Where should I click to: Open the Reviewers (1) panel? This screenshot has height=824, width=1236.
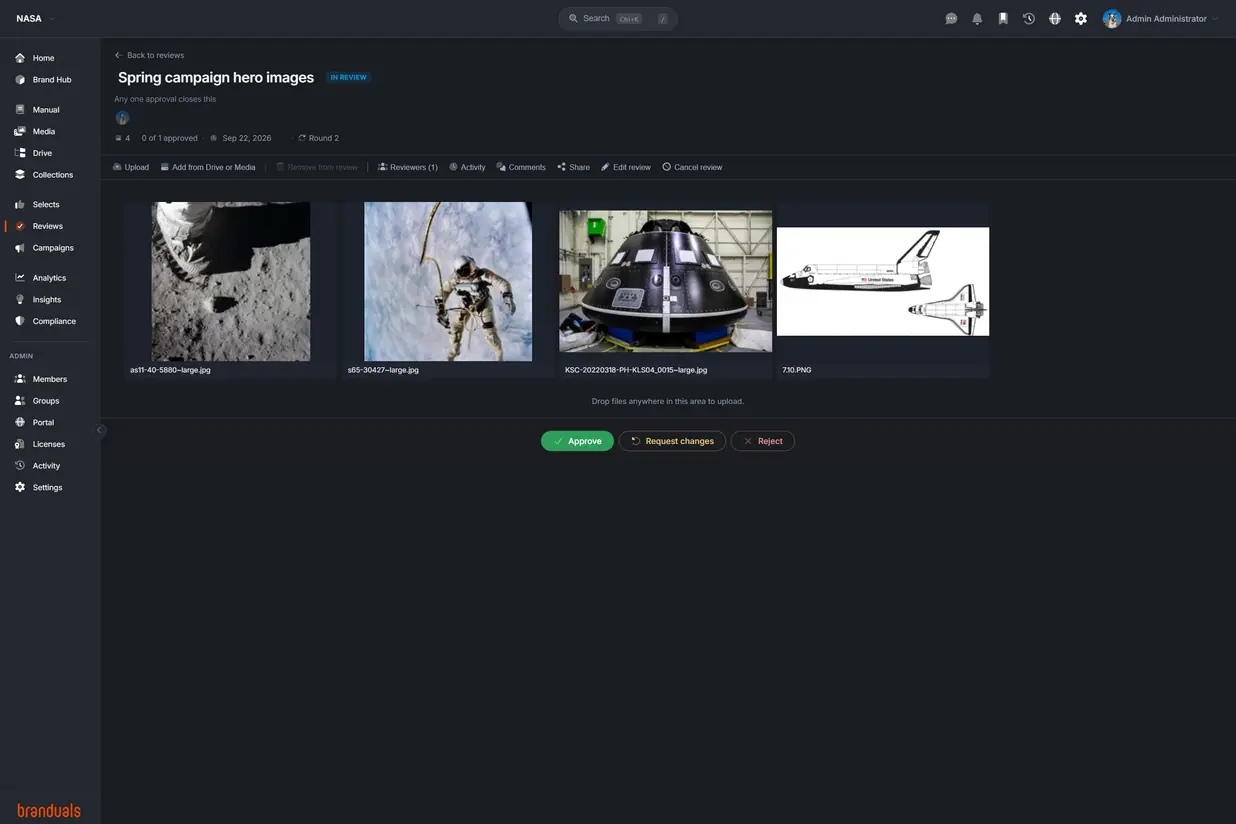click(x=408, y=167)
